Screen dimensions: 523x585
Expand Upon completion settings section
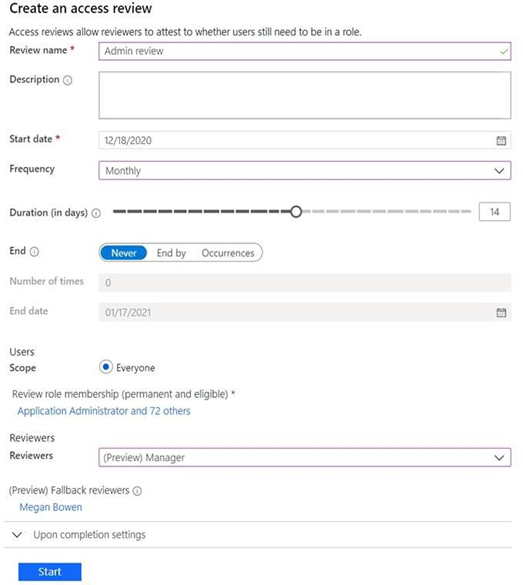(78, 535)
